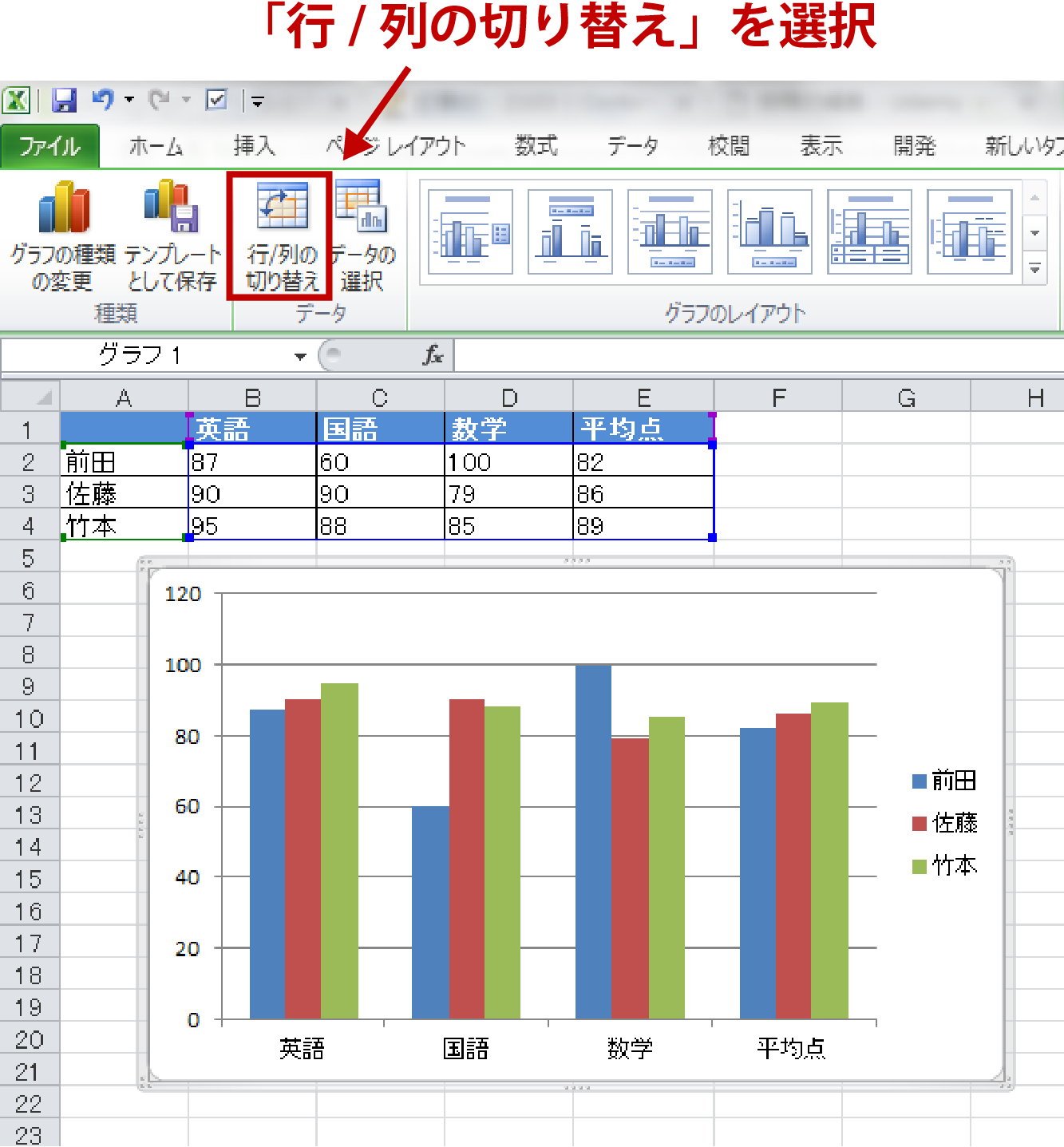
Task: Switch to the ホーム tab
Action: coord(156,147)
